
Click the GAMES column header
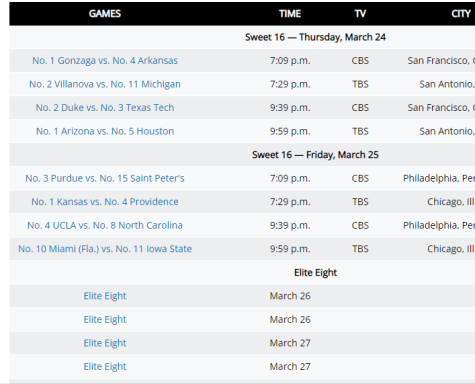click(x=105, y=14)
